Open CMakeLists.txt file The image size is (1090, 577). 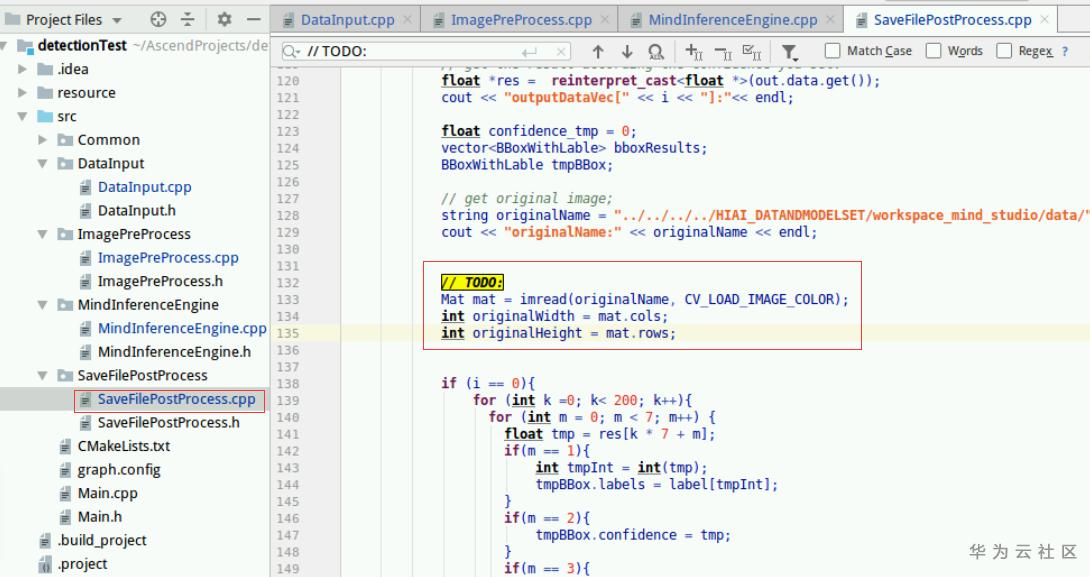123,446
